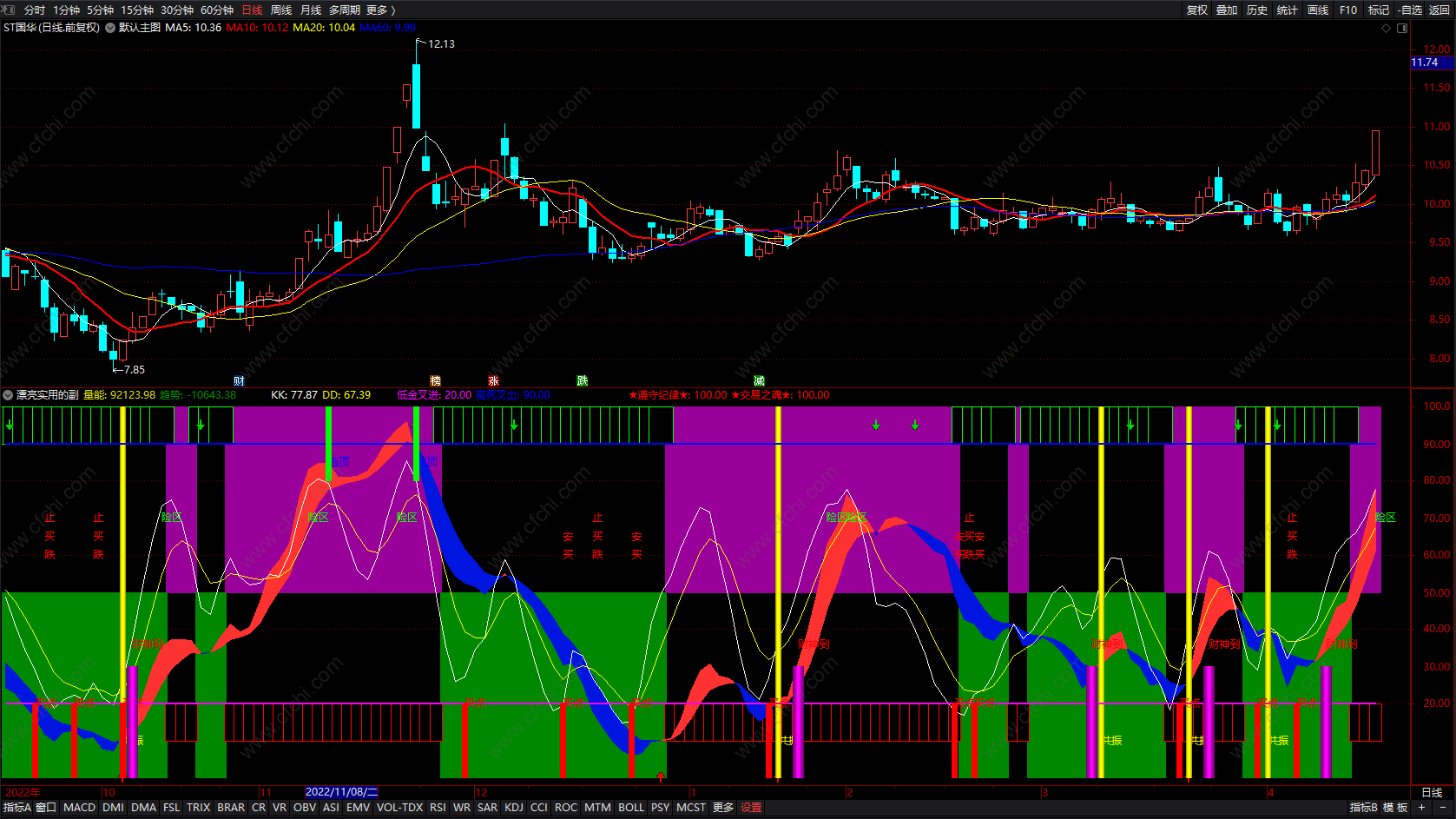Screen dimensions: 1456x819
Task: Open the 统计 statistics button
Action: click(x=1288, y=10)
